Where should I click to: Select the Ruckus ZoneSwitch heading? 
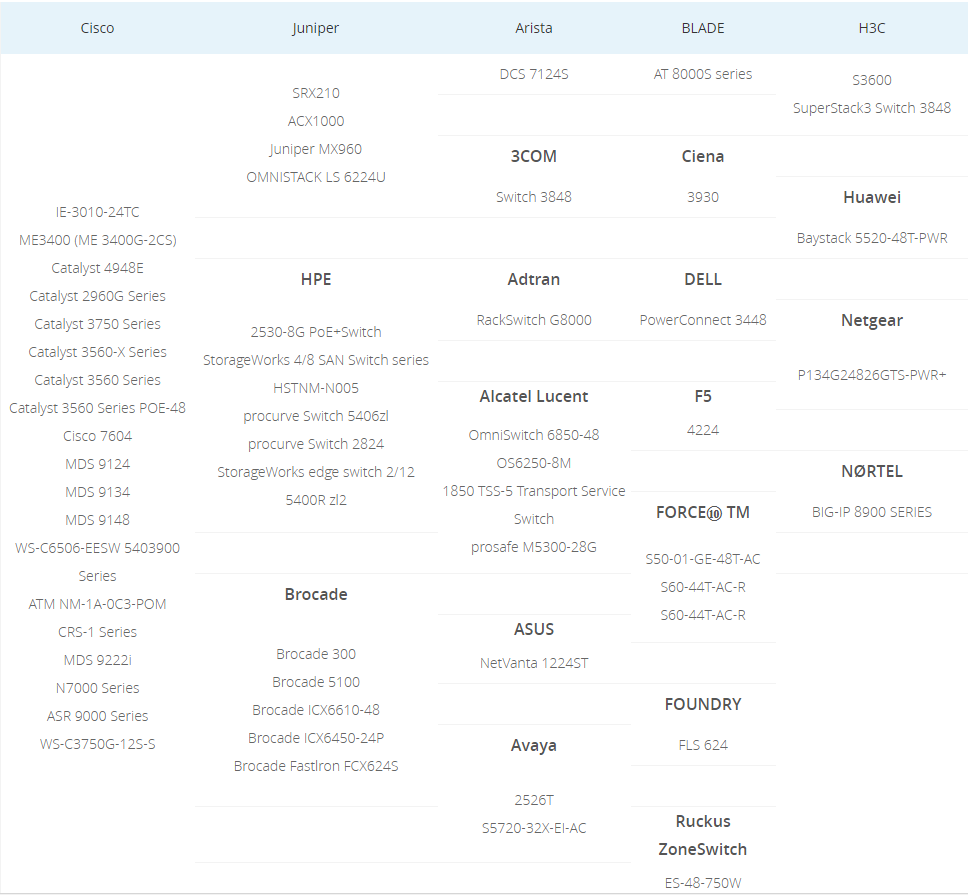pyautogui.click(x=702, y=835)
